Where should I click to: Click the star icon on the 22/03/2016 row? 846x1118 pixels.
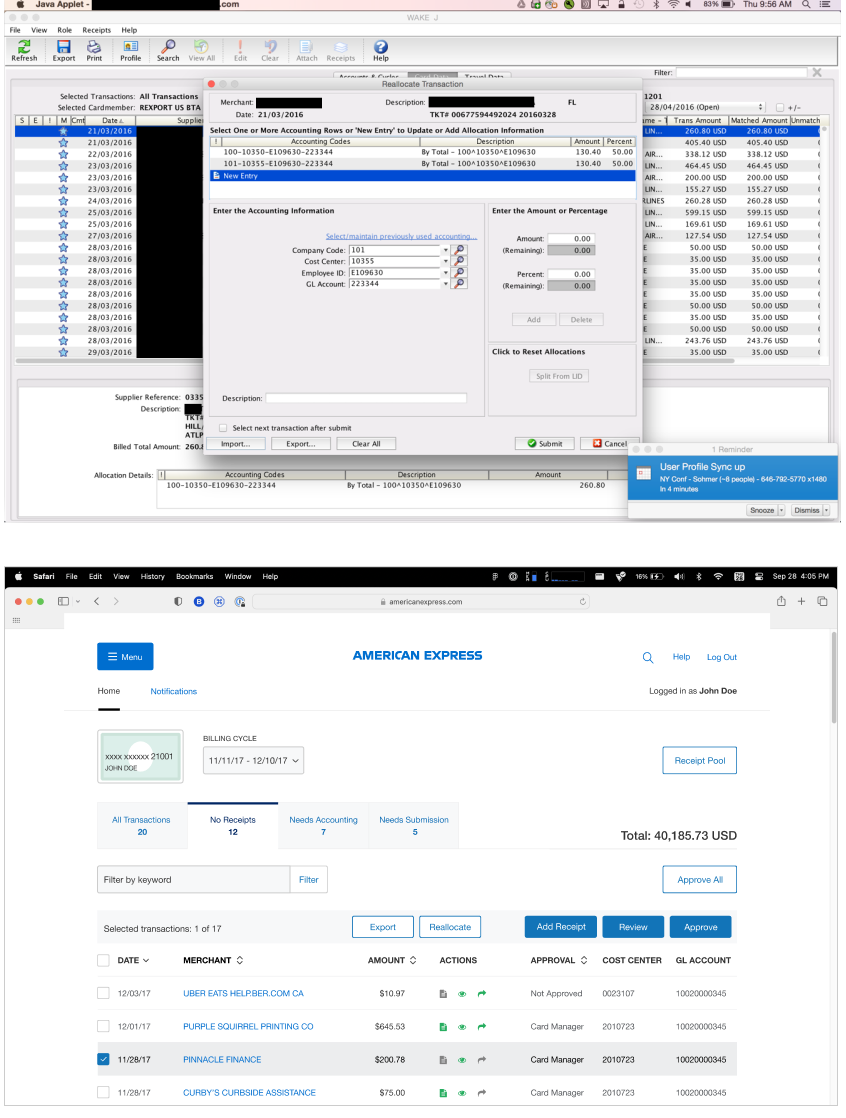click(63, 154)
